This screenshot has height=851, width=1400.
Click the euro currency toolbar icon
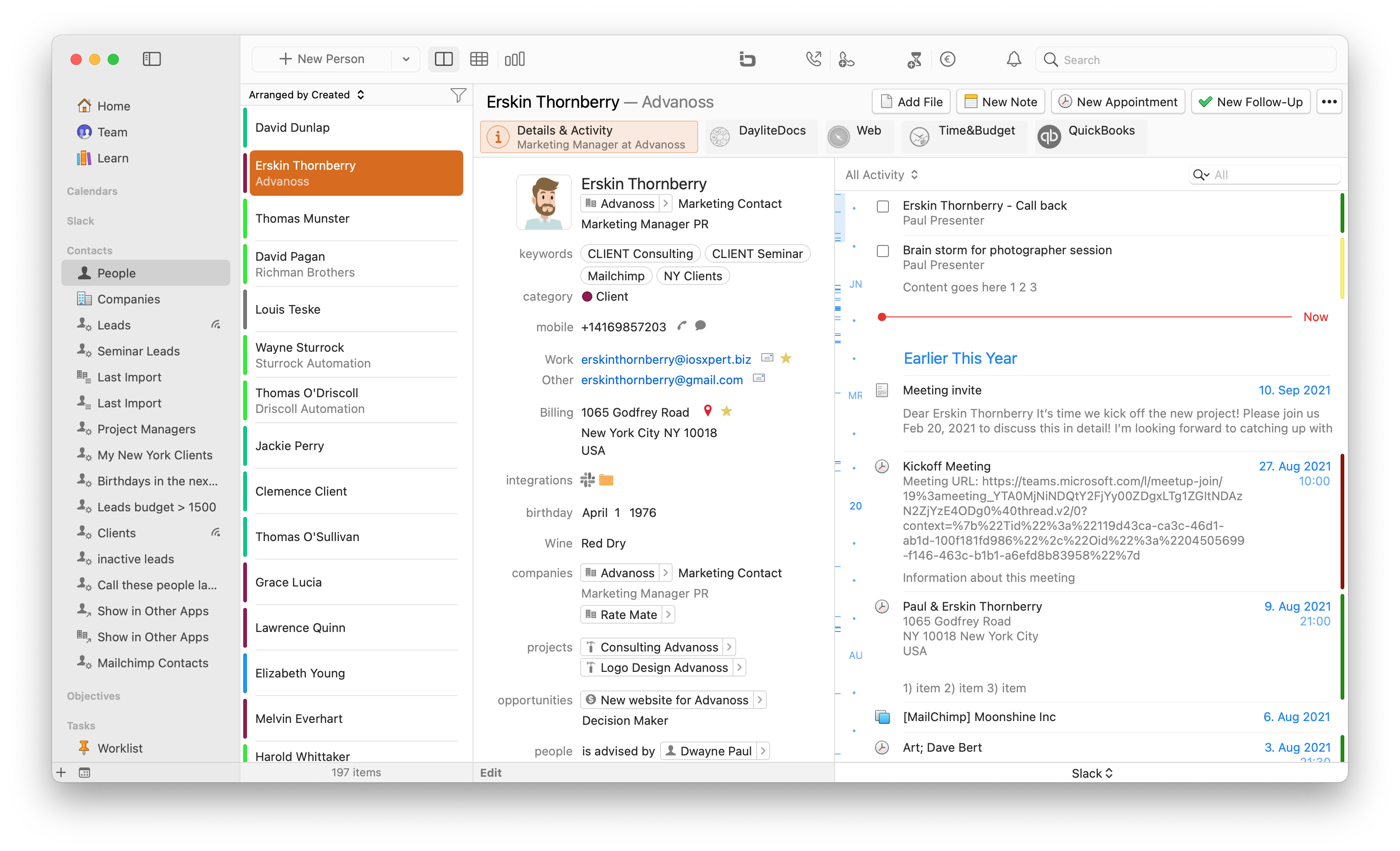click(948, 59)
